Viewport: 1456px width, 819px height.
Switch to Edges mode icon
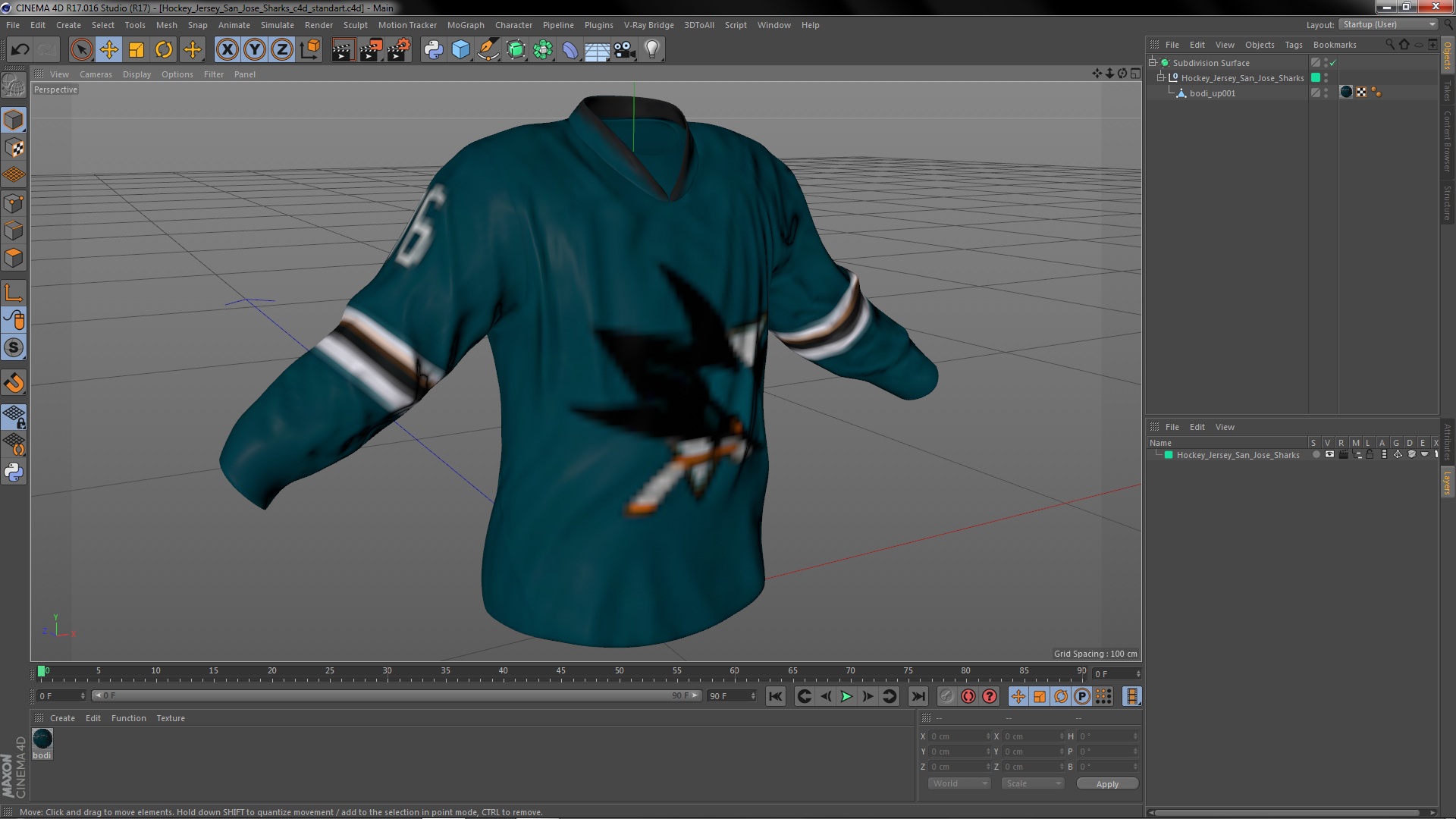[x=14, y=231]
